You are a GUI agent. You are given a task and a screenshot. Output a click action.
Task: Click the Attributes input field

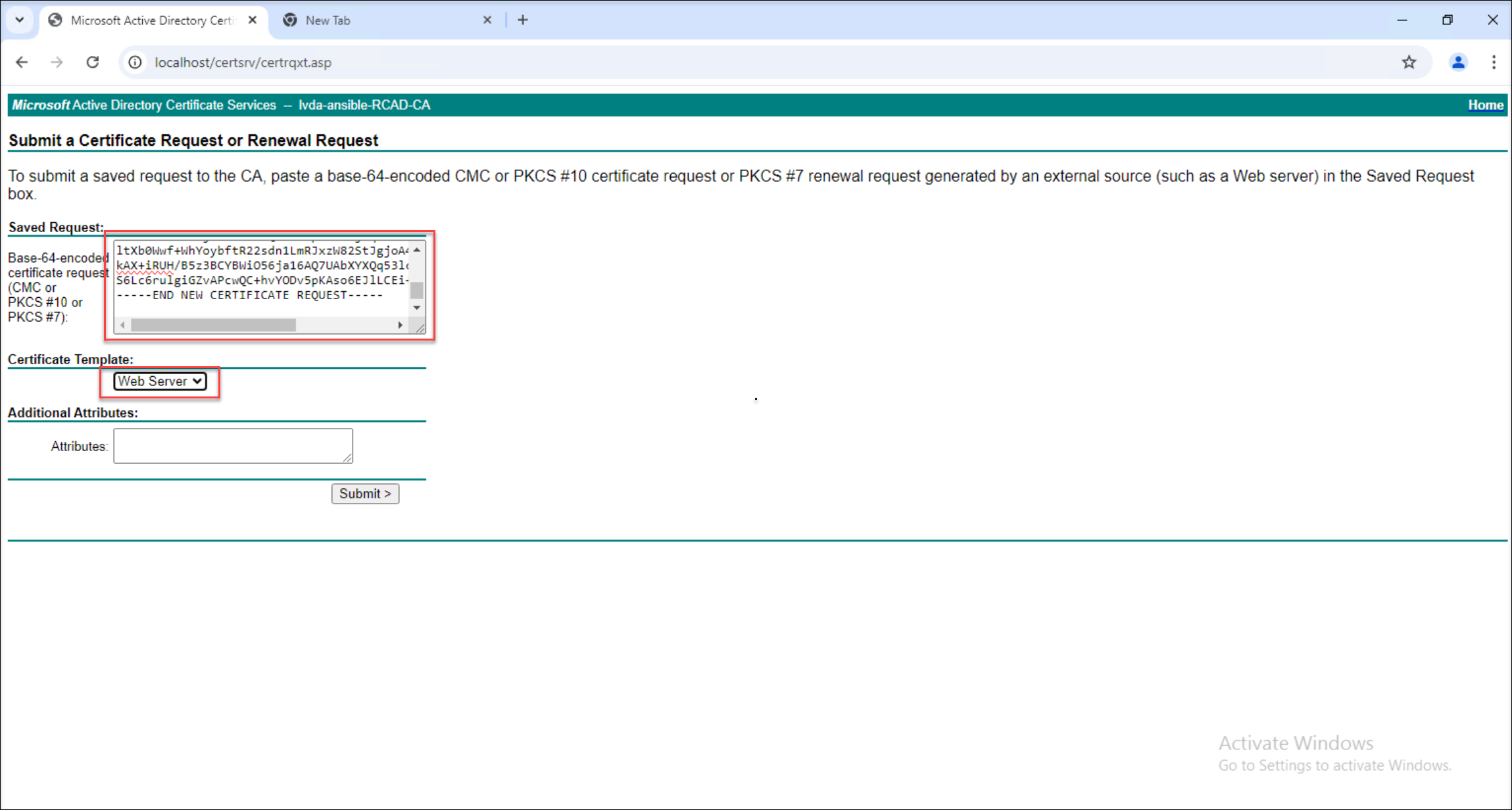[232, 445]
